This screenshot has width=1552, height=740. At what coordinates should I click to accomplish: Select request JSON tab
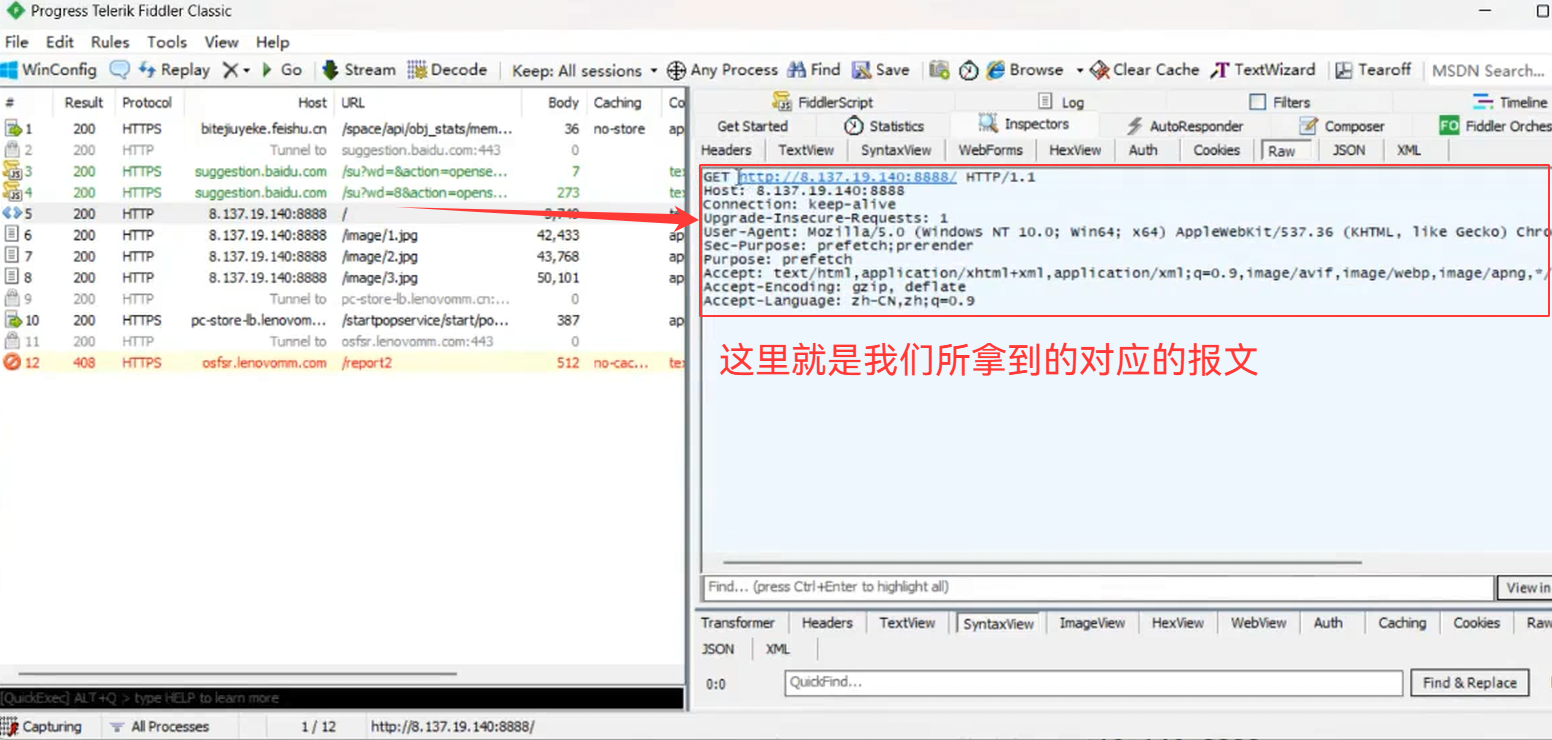(1349, 150)
